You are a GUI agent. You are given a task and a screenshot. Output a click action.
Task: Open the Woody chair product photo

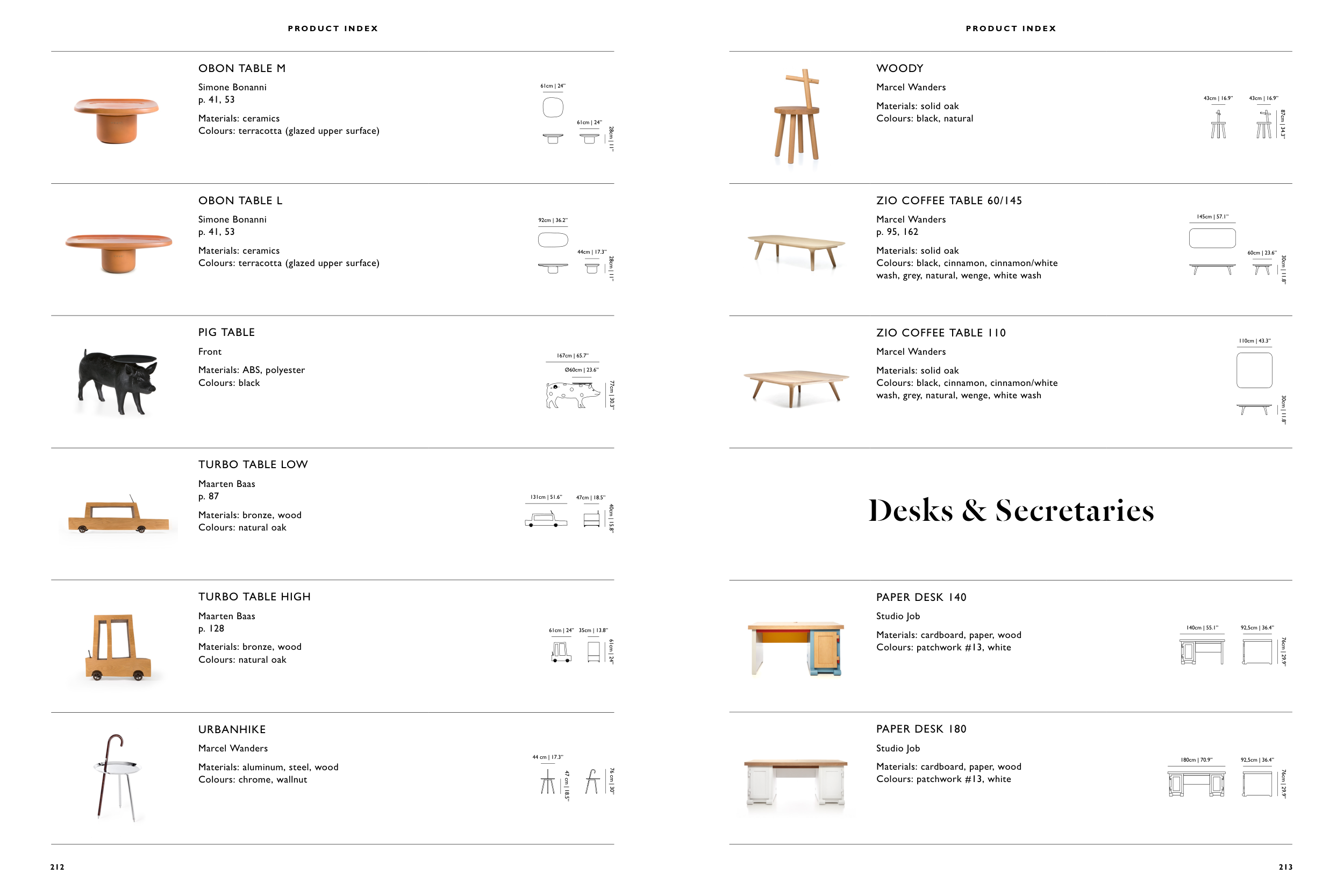(797, 116)
